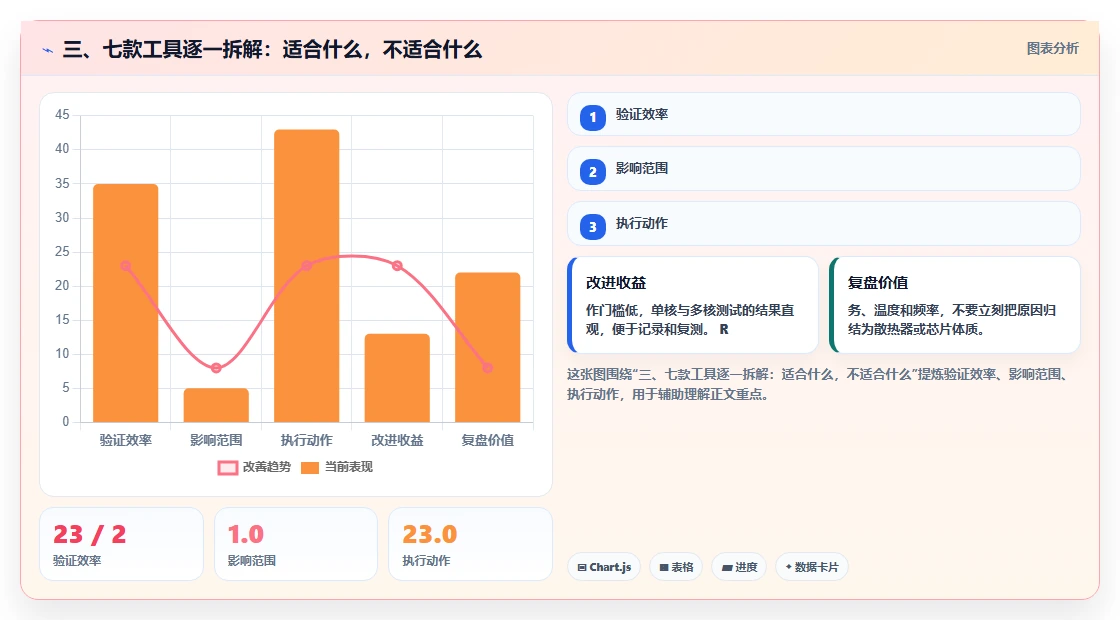Image resolution: width=1120 pixels, height=620 pixels.
Task: Toggle the 当前表现 legend label
Action: [x=349, y=467]
